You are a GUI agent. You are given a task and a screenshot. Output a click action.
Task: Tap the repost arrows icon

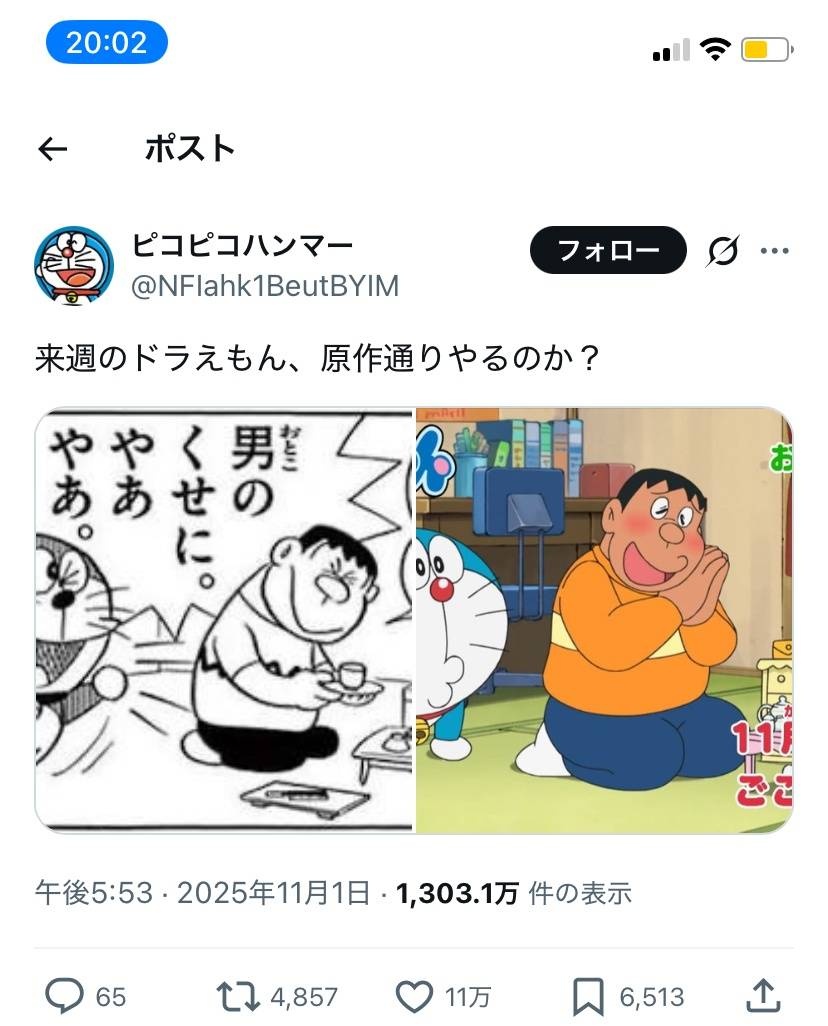coord(238,997)
